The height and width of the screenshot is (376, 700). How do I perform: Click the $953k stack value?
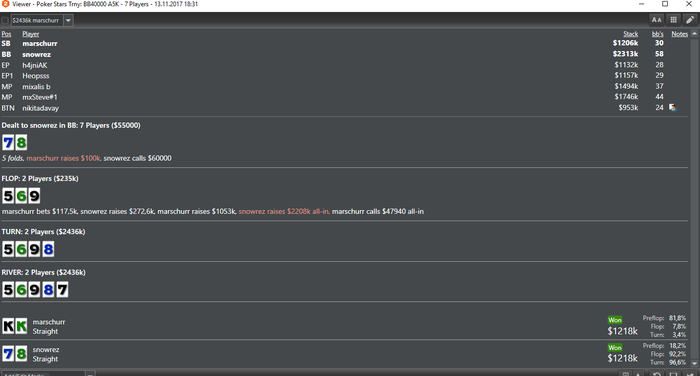click(628, 108)
